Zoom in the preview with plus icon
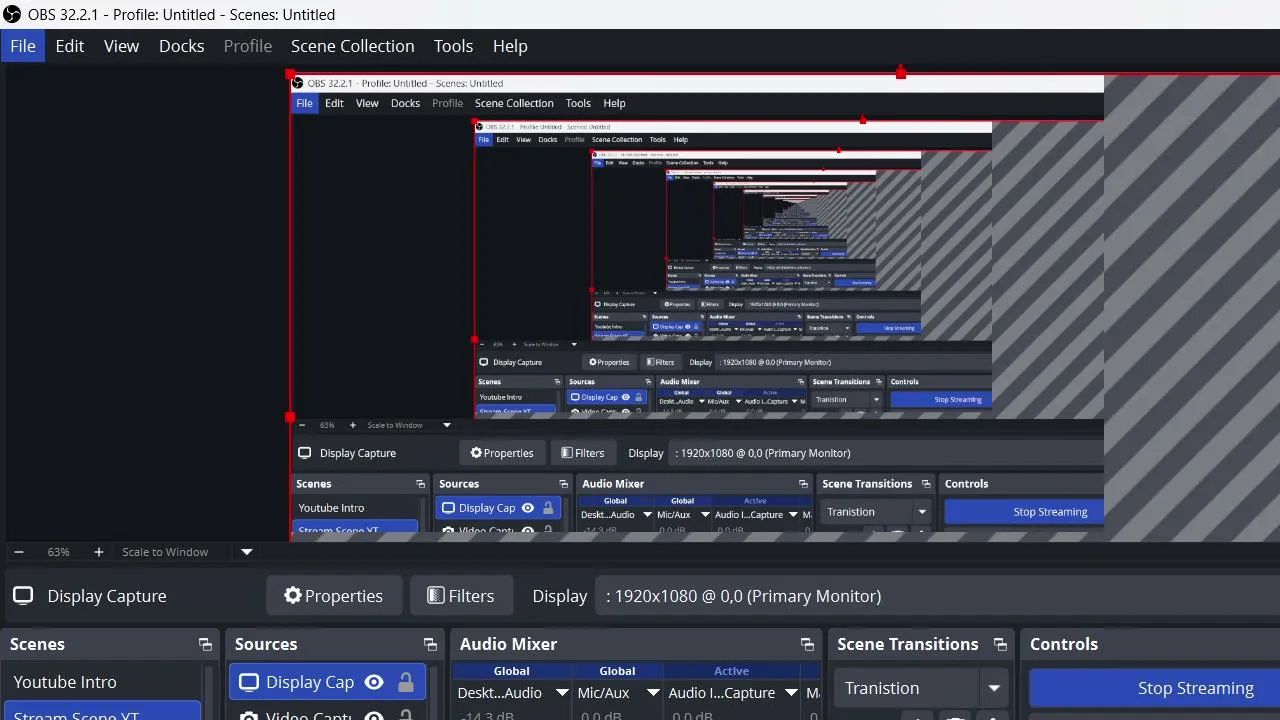 [98, 552]
